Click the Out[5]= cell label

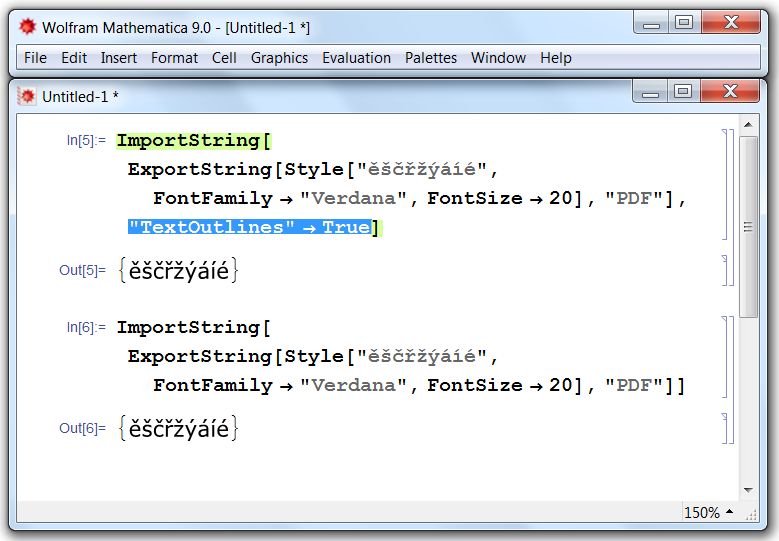point(82,270)
